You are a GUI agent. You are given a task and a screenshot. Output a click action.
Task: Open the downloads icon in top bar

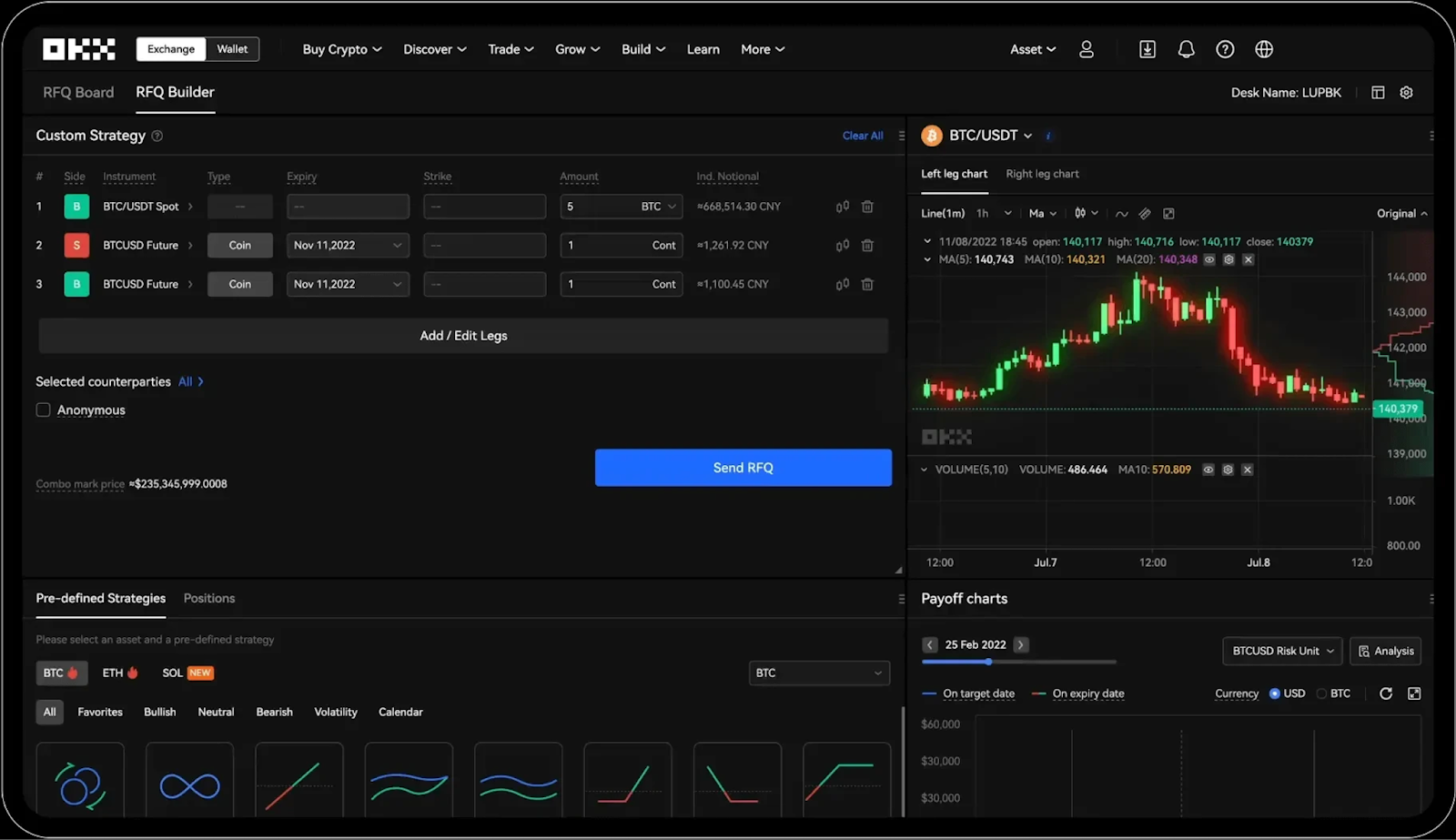tap(1146, 49)
